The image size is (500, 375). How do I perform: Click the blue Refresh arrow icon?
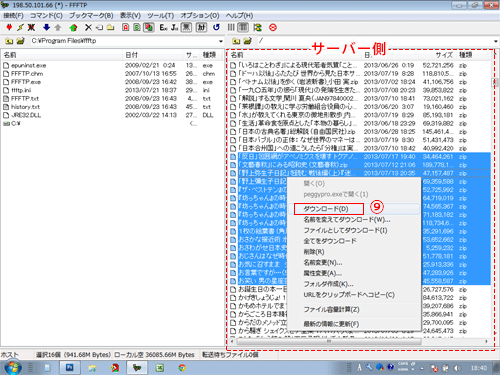tap(216, 27)
